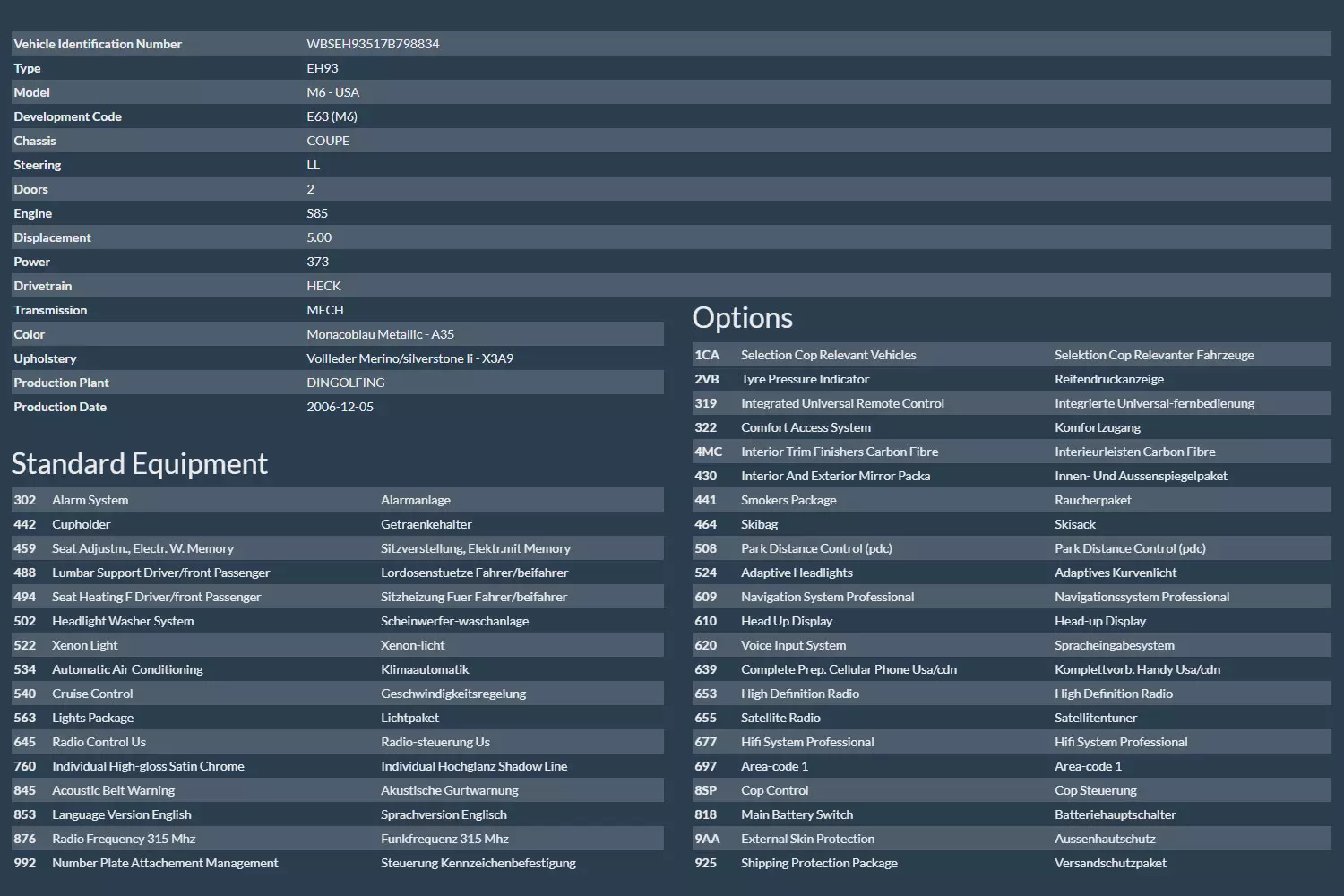
Task: Click the Production Date value 2006-12-05
Action: pos(340,407)
